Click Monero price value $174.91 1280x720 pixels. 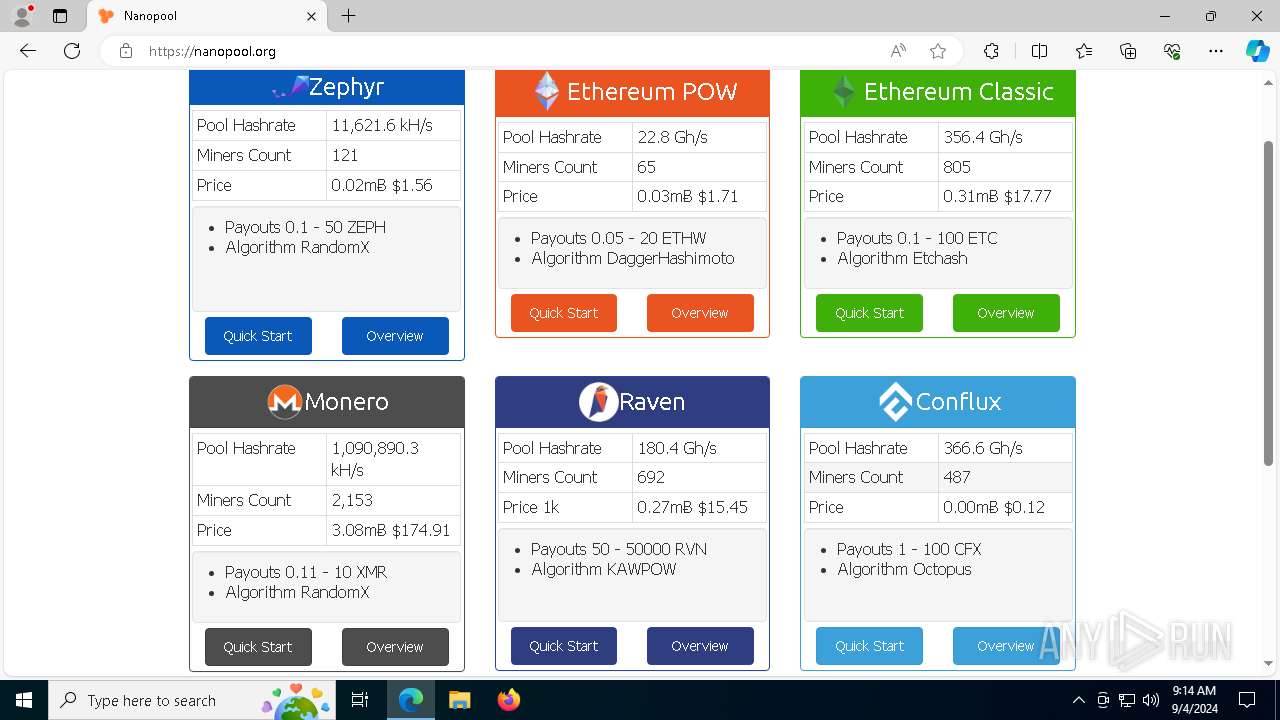point(421,530)
